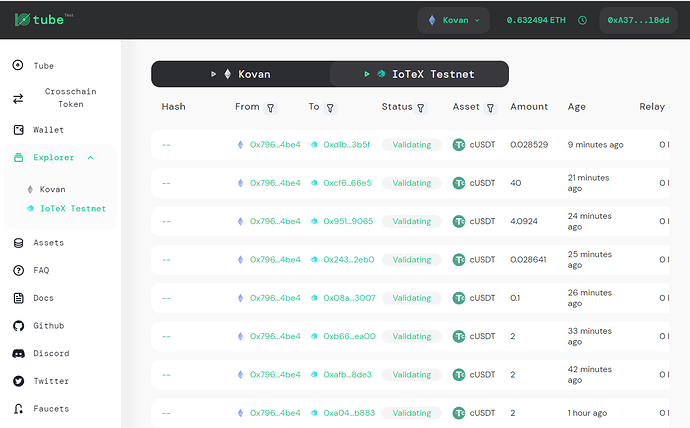Select IoTeX Testnet under Explorer submenu
The image size is (690, 428).
click(73, 209)
